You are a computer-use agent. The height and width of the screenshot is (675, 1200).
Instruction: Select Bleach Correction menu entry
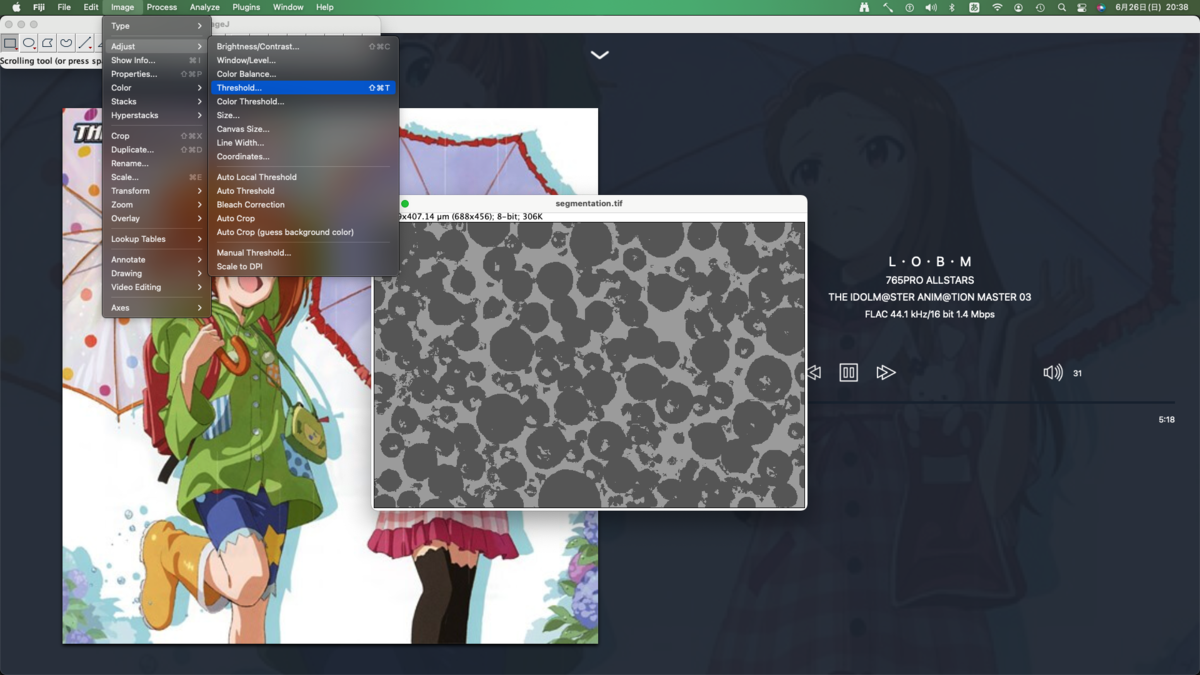click(x=303, y=205)
